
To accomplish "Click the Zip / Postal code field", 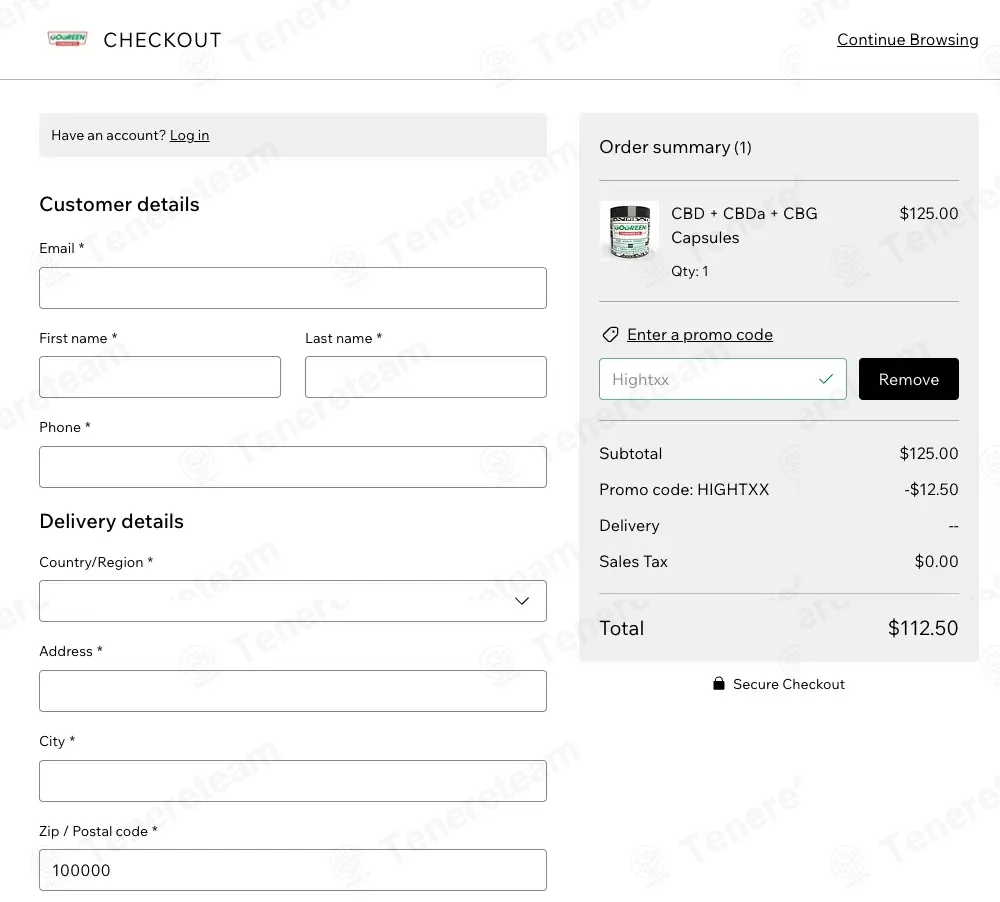I will pos(293,870).
